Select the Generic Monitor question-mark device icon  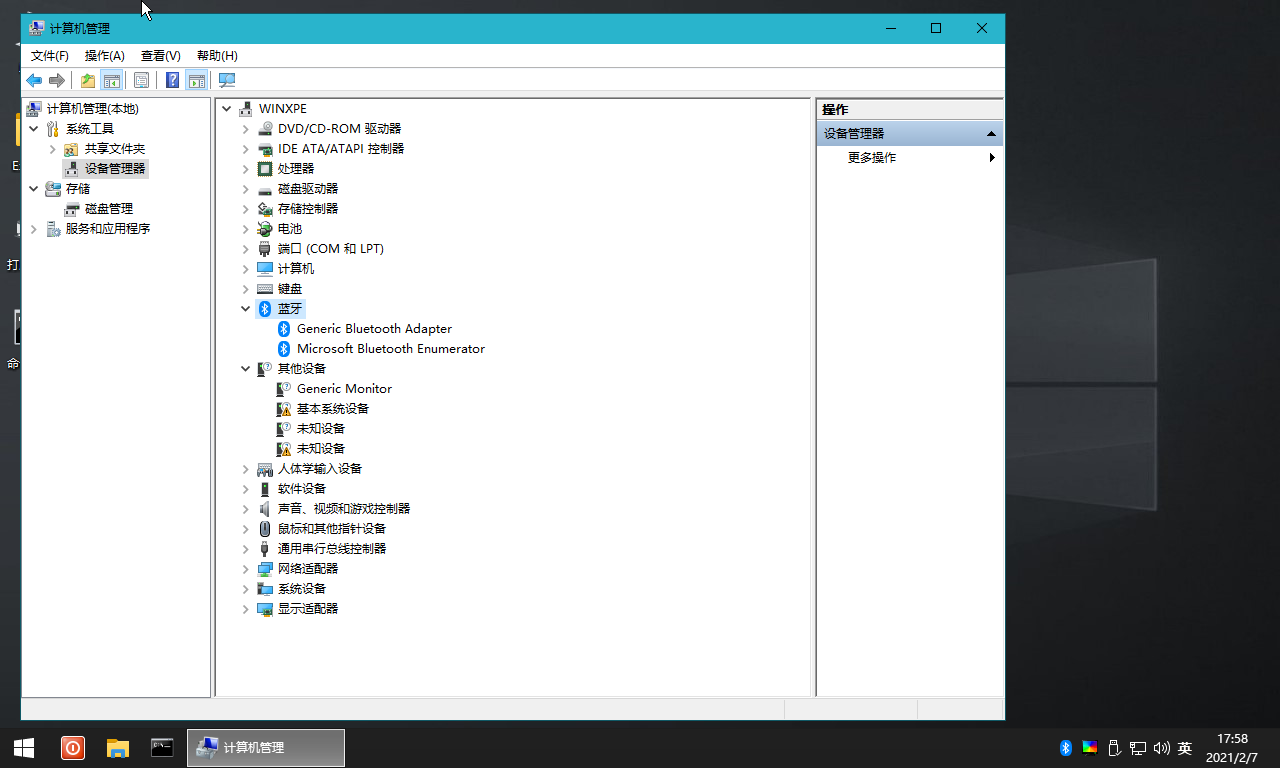[x=284, y=389]
